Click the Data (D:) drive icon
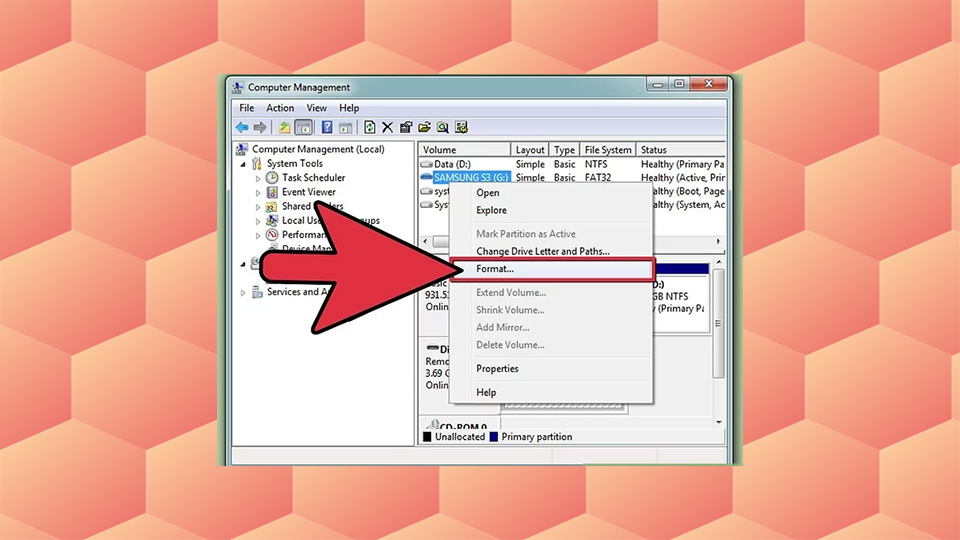Screen dimensions: 960x540 (426, 164)
